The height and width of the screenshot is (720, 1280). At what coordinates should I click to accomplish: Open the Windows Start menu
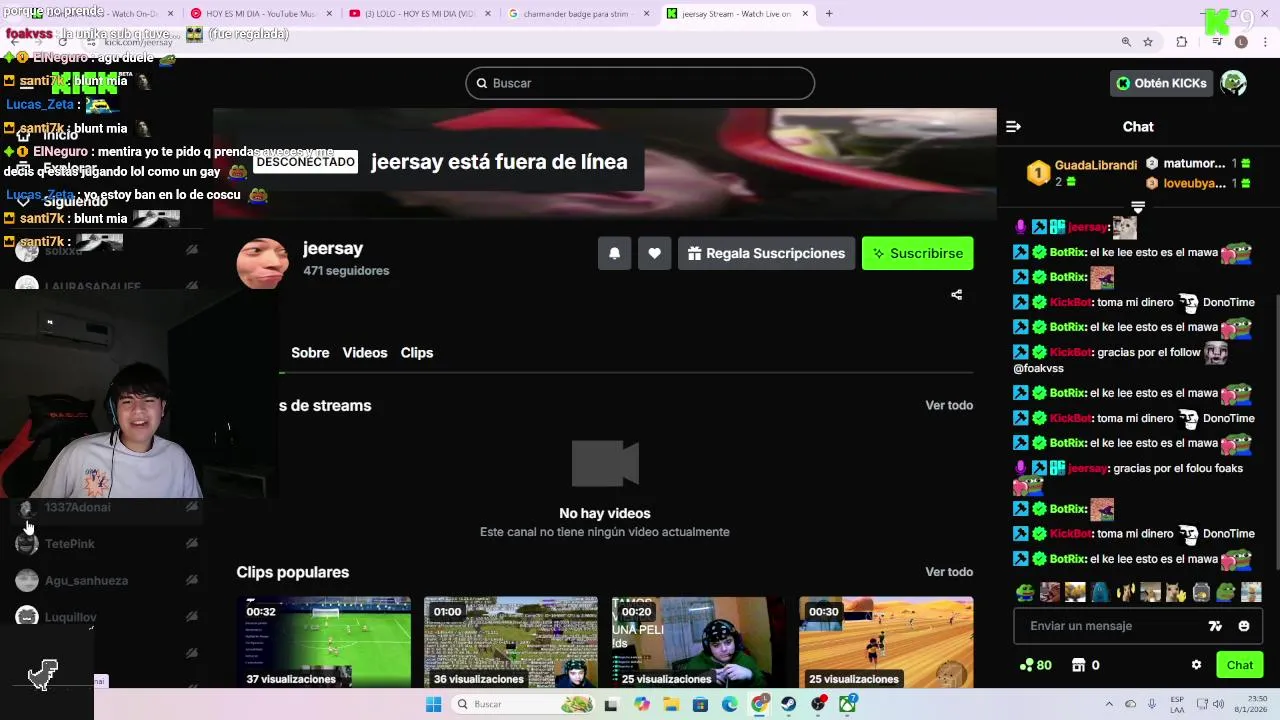click(433, 704)
